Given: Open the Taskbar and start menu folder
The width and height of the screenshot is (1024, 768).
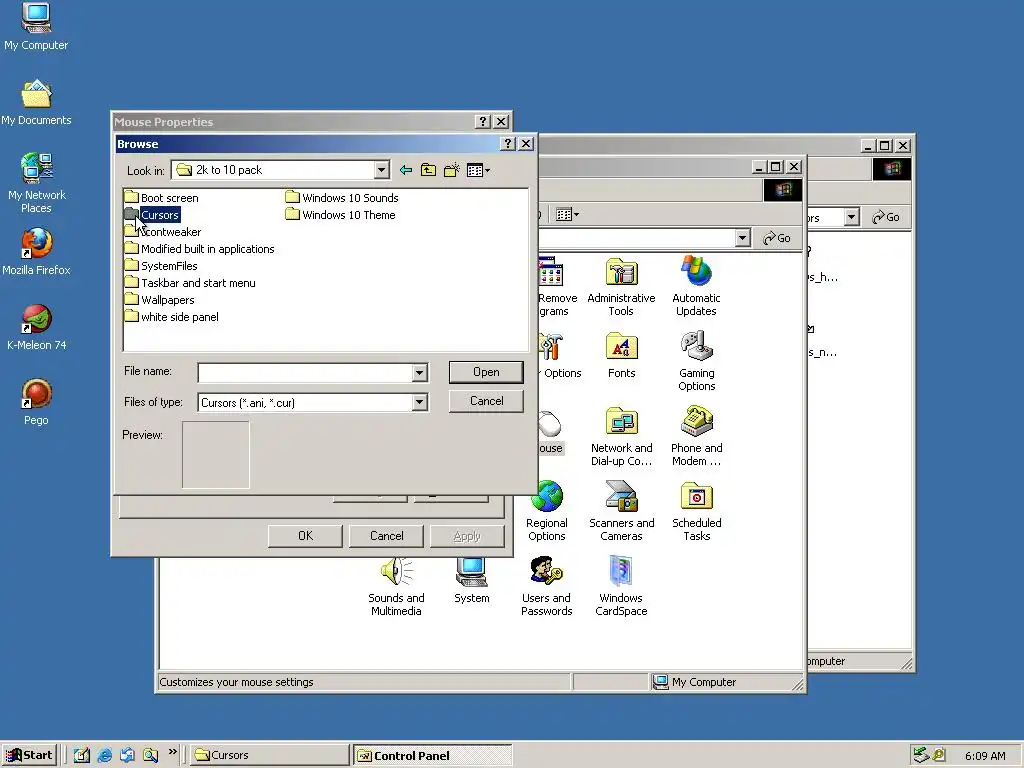Looking at the screenshot, I should (x=190, y=283).
